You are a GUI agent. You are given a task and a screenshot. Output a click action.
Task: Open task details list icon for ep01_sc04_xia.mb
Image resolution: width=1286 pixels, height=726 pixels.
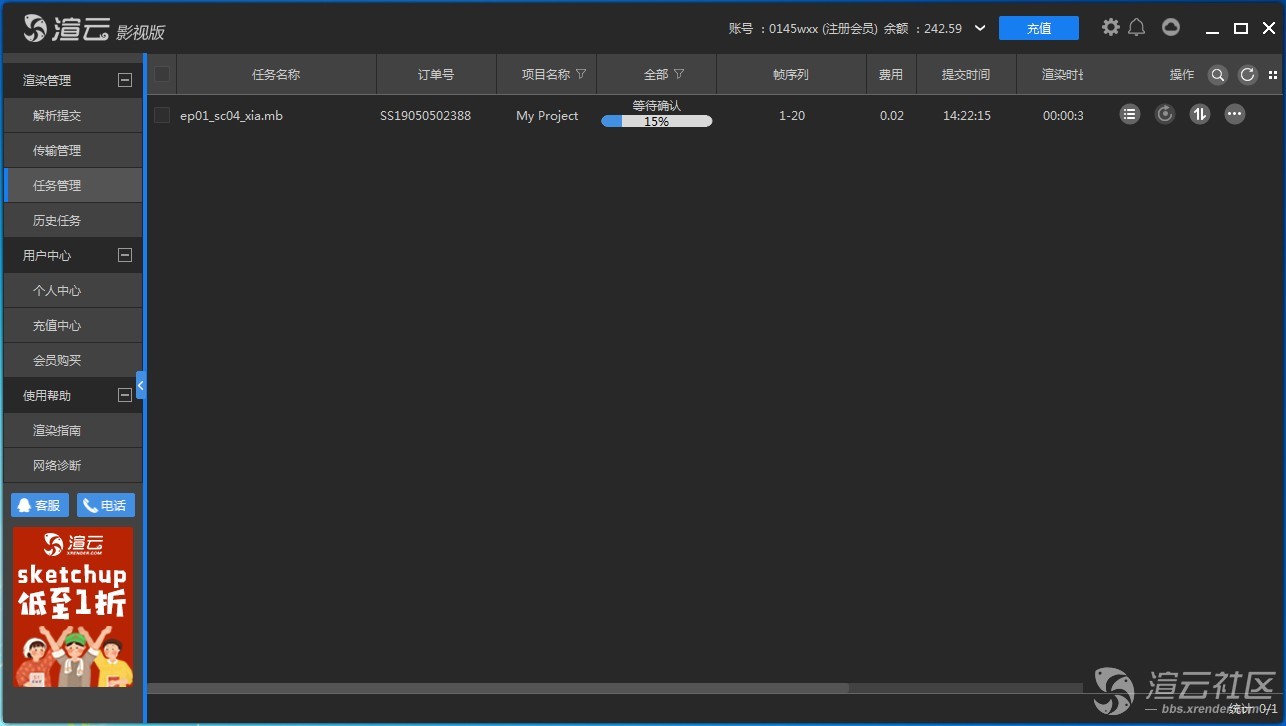tap(1130, 114)
